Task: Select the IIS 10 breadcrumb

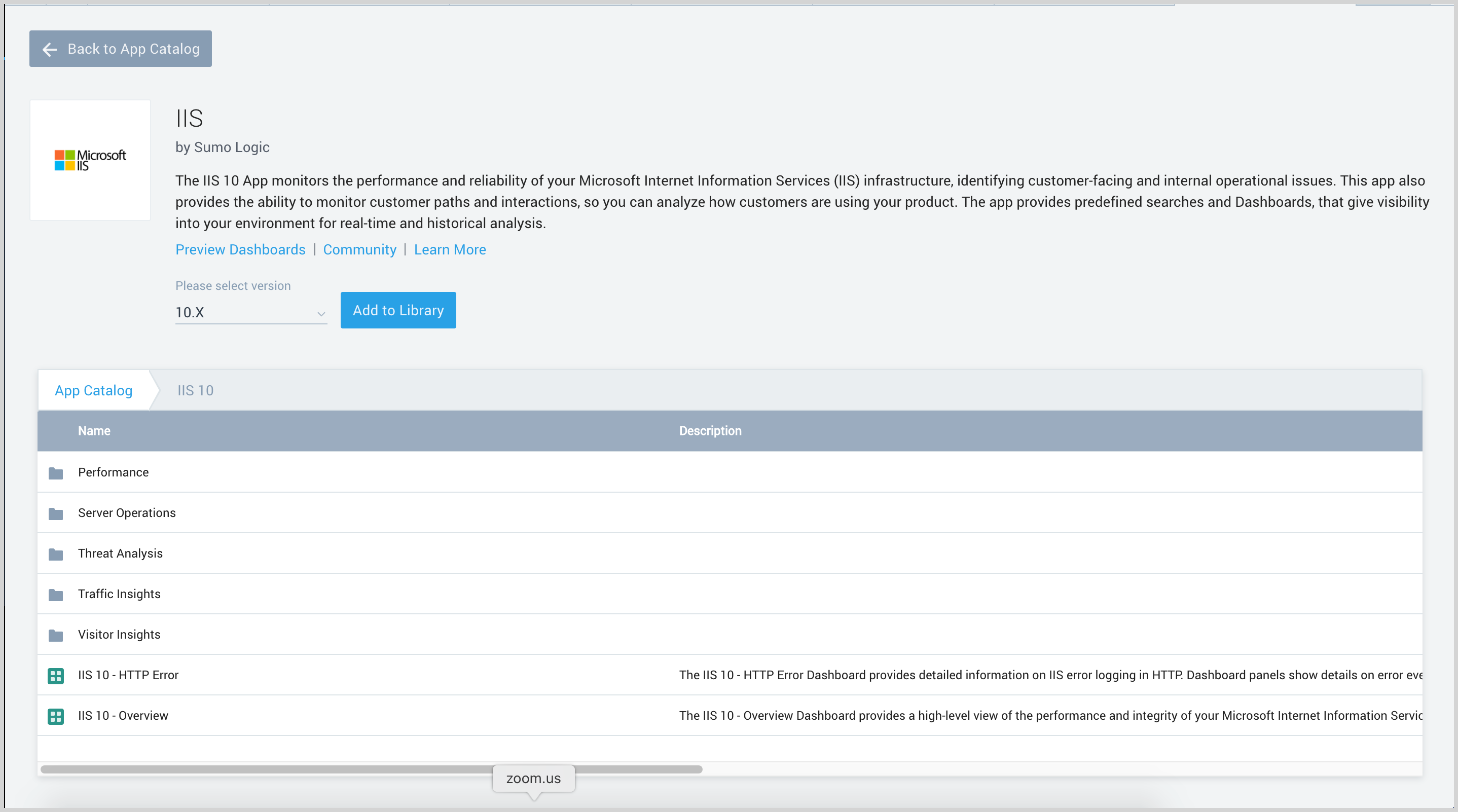Action: pos(195,390)
